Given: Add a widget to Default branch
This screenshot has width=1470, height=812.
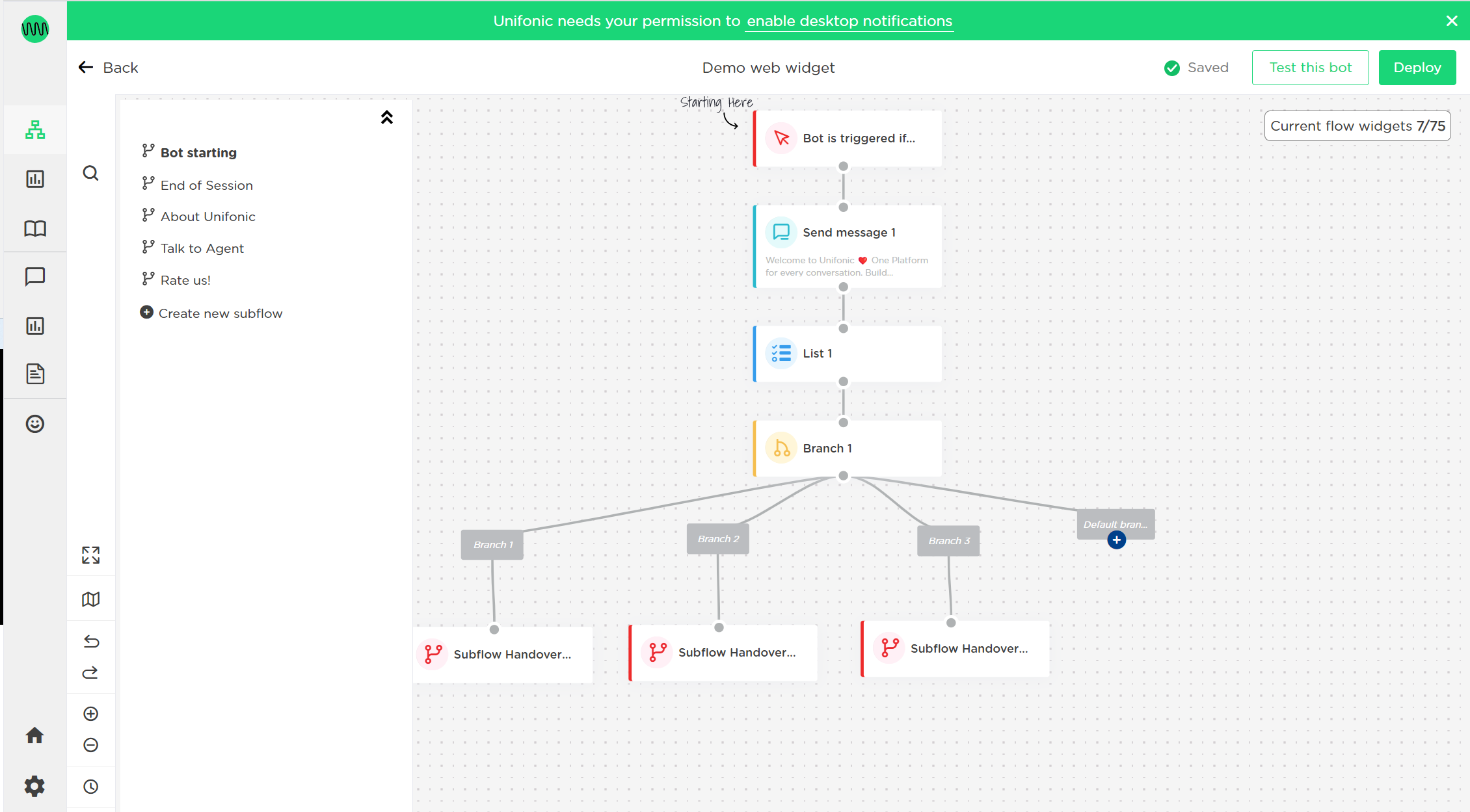Looking at the screenshot, I should click(1117, 540).
